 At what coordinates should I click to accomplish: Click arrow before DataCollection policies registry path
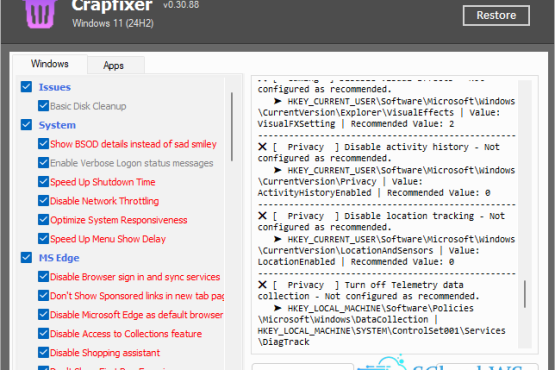[x=278, y=308]
